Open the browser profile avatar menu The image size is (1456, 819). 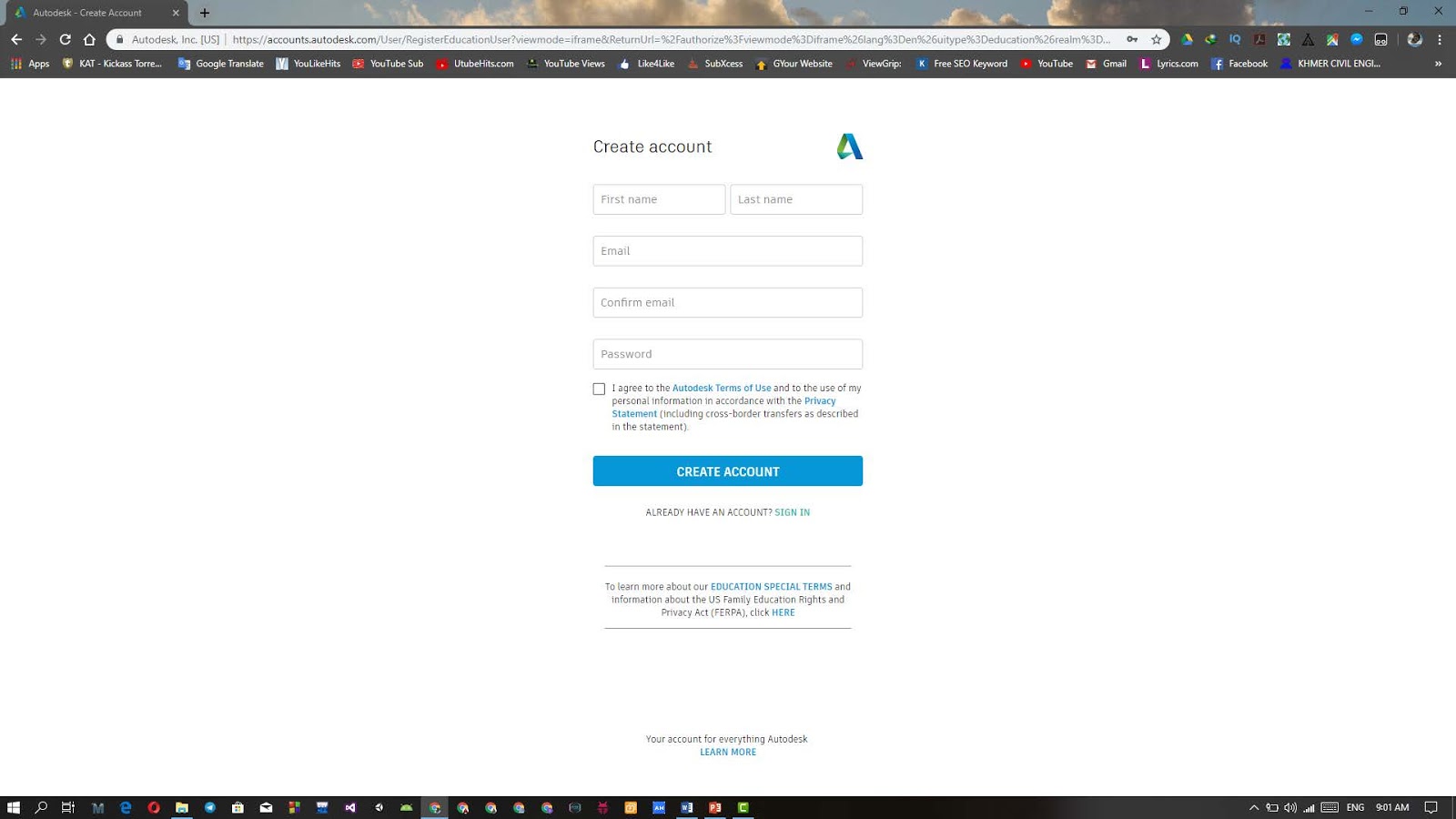(1414, 39)
